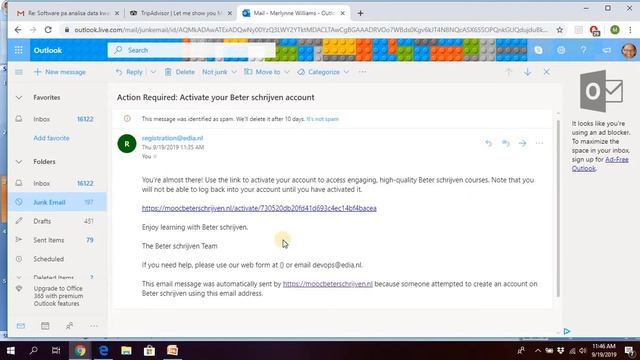
Task: Switch to TripAdvisor tab
Action: 180,13
